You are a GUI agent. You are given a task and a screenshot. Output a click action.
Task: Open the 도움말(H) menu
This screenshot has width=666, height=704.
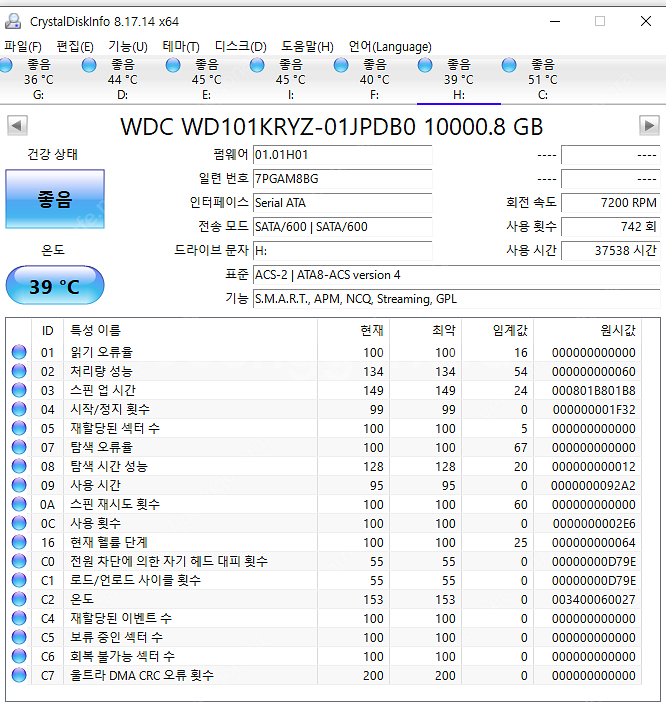pyautogui.click(x=307, y=47)
